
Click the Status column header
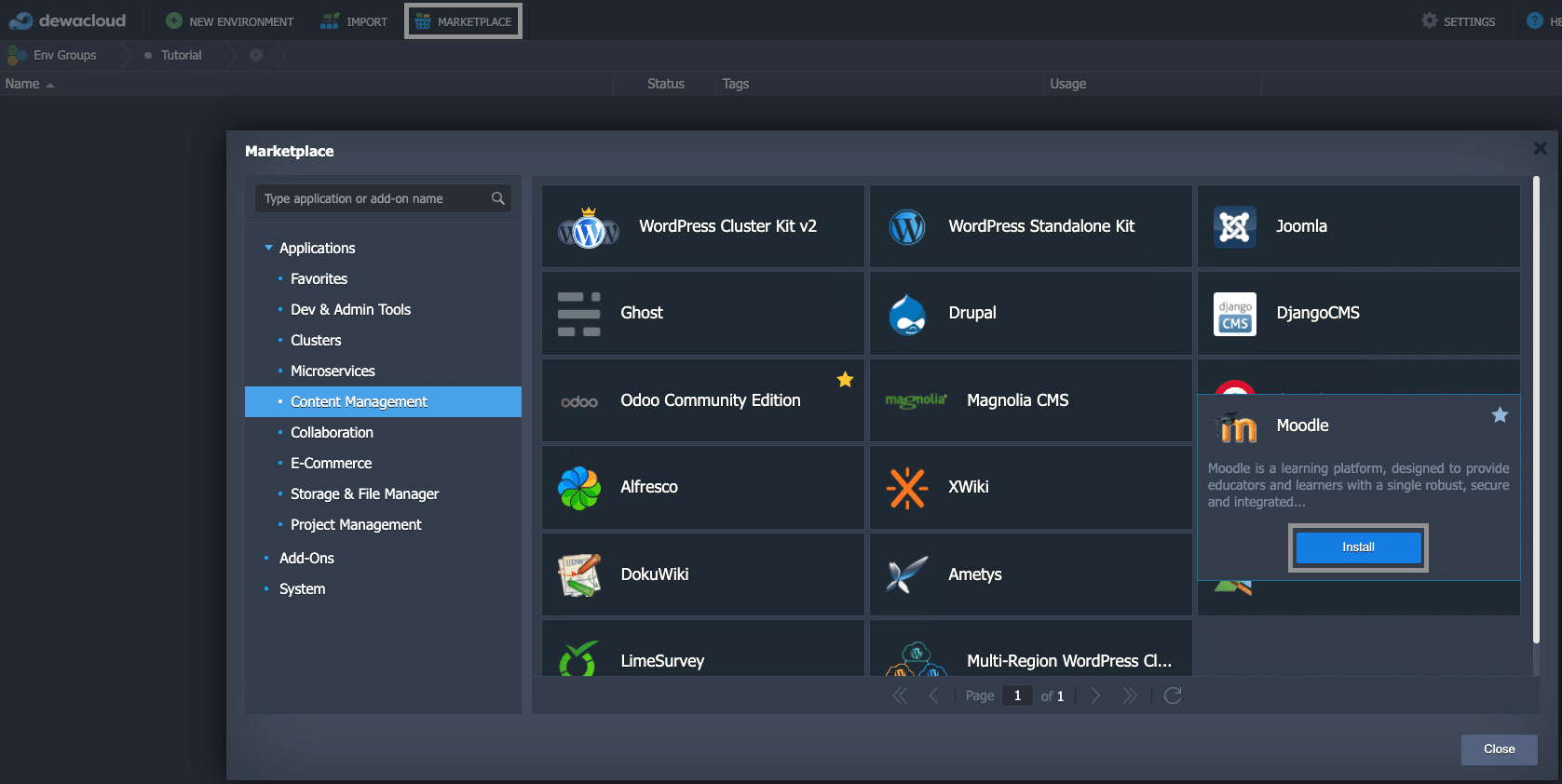click(666, 84)
